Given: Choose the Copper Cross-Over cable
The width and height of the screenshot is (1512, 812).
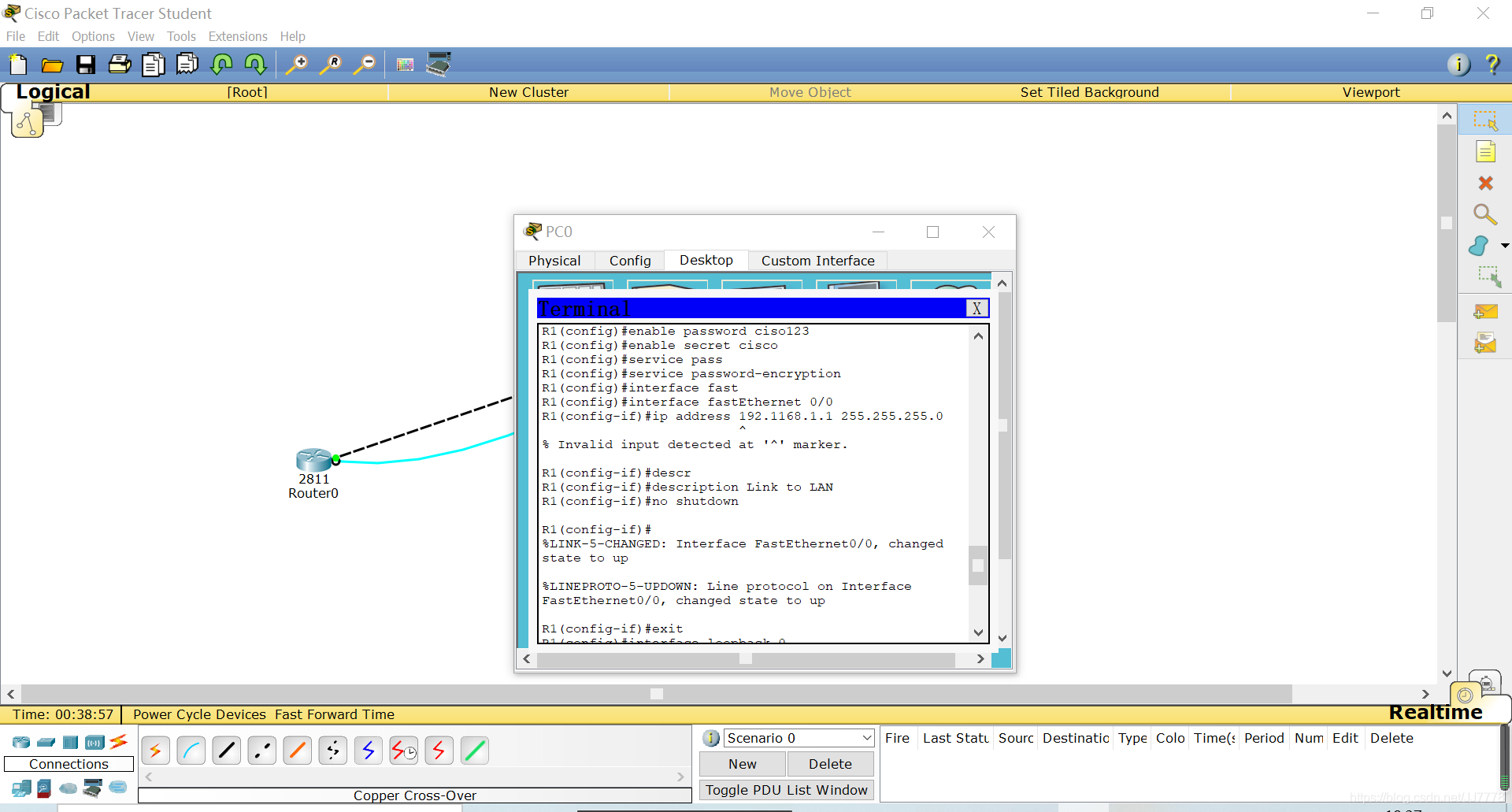Looking at the screenshot, I should [x=261, y=751].
